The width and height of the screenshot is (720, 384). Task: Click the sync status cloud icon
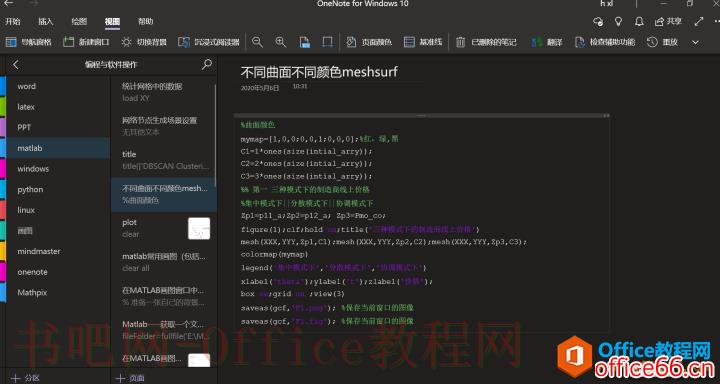(x=598, y=21)
